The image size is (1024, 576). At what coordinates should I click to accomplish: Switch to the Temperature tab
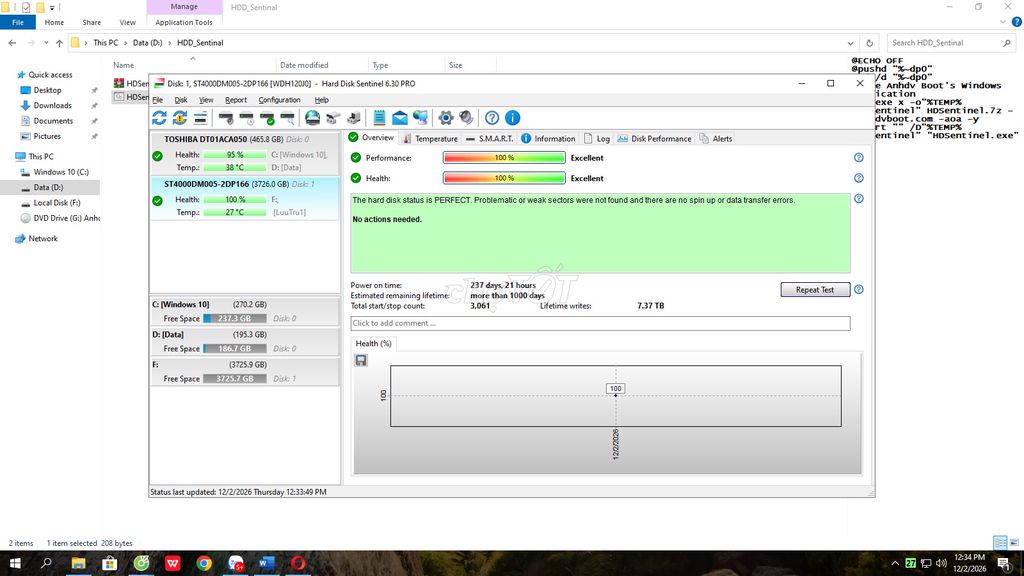point(430,138)
